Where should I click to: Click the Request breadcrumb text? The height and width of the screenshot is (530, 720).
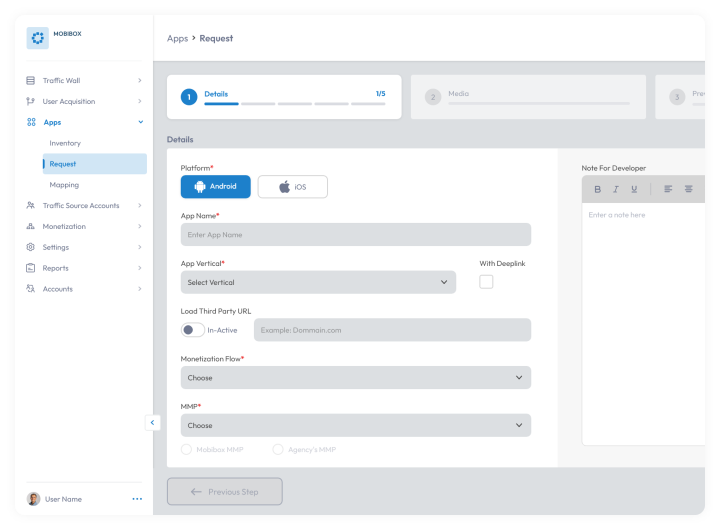(216, 39)
